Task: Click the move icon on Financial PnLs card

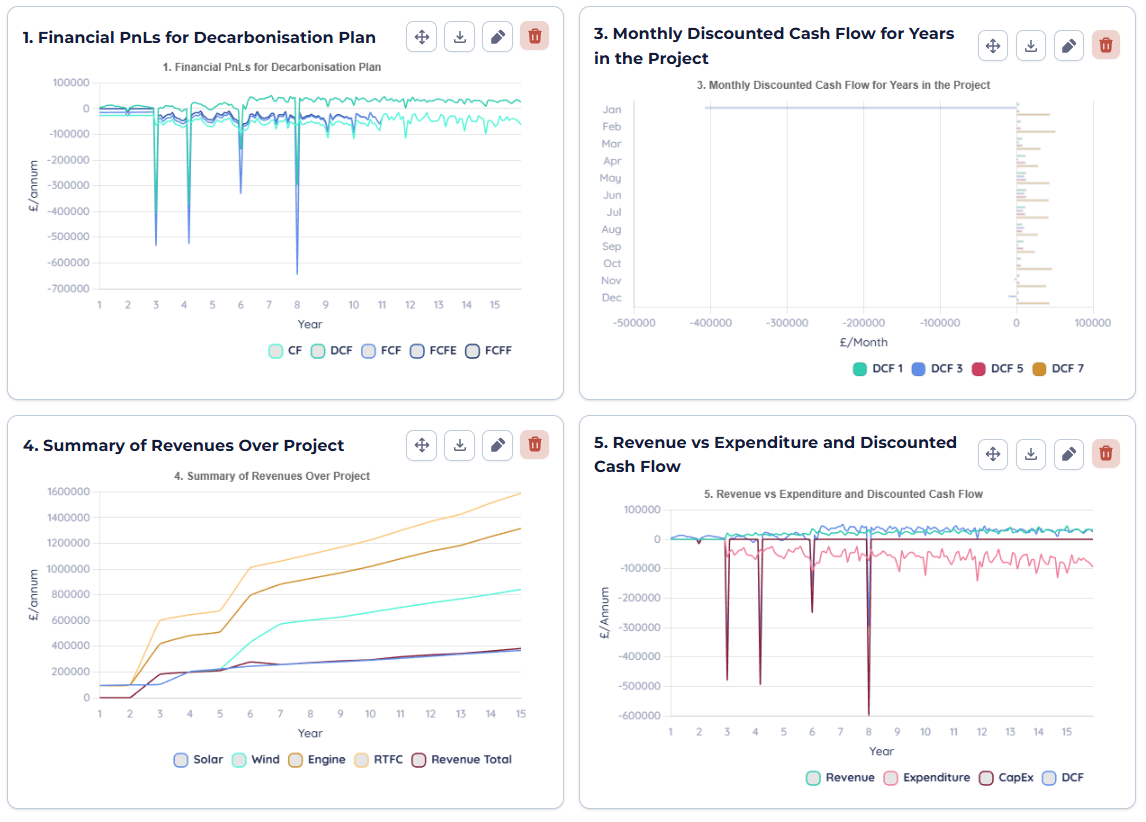Action: point(421,37)
